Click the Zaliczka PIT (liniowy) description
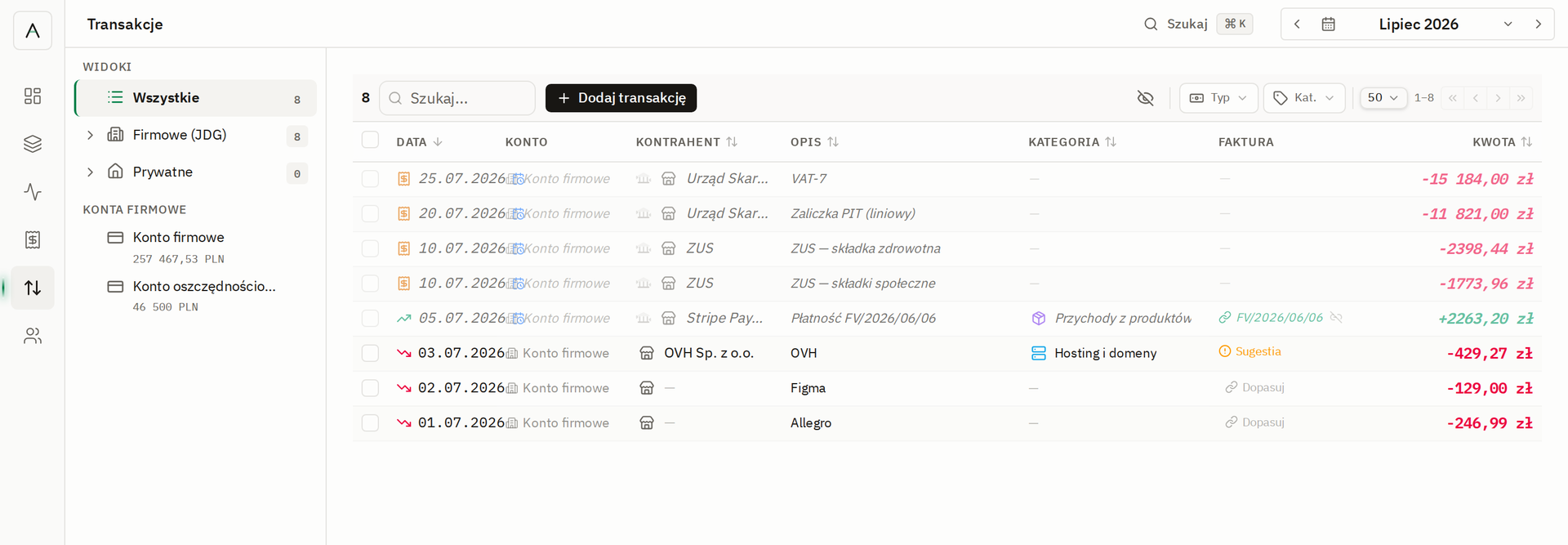 (853, 213)
